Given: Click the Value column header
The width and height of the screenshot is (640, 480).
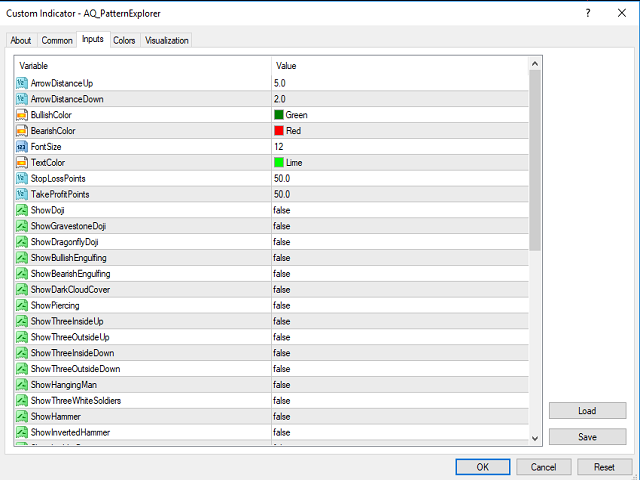Looking at the screenshot, I should pos(286,66).
